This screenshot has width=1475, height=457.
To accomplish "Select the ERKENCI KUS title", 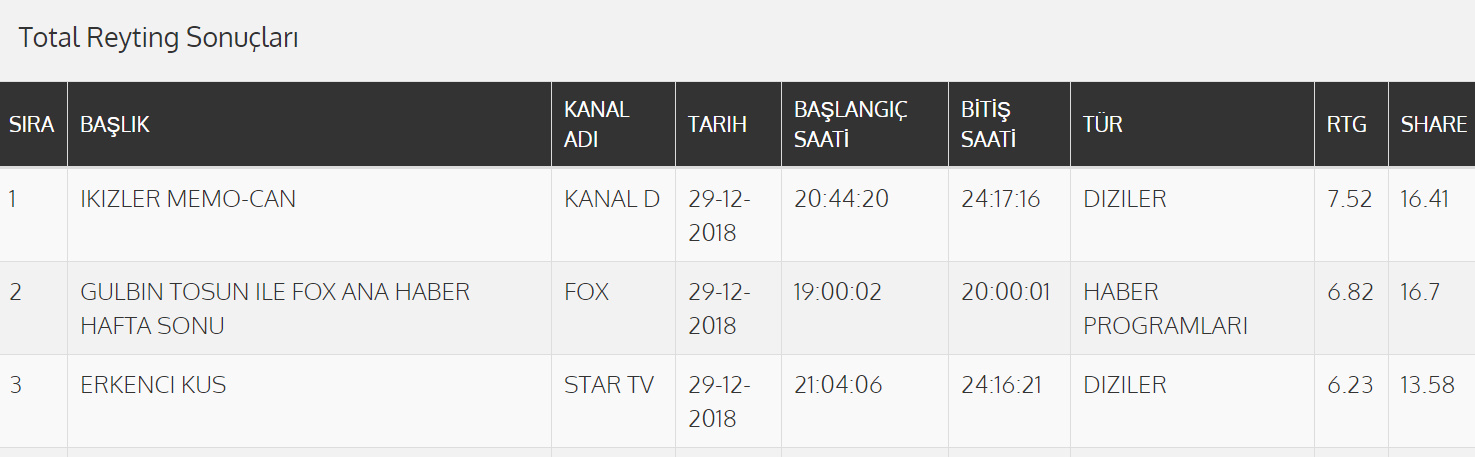I will click(153, 385).
